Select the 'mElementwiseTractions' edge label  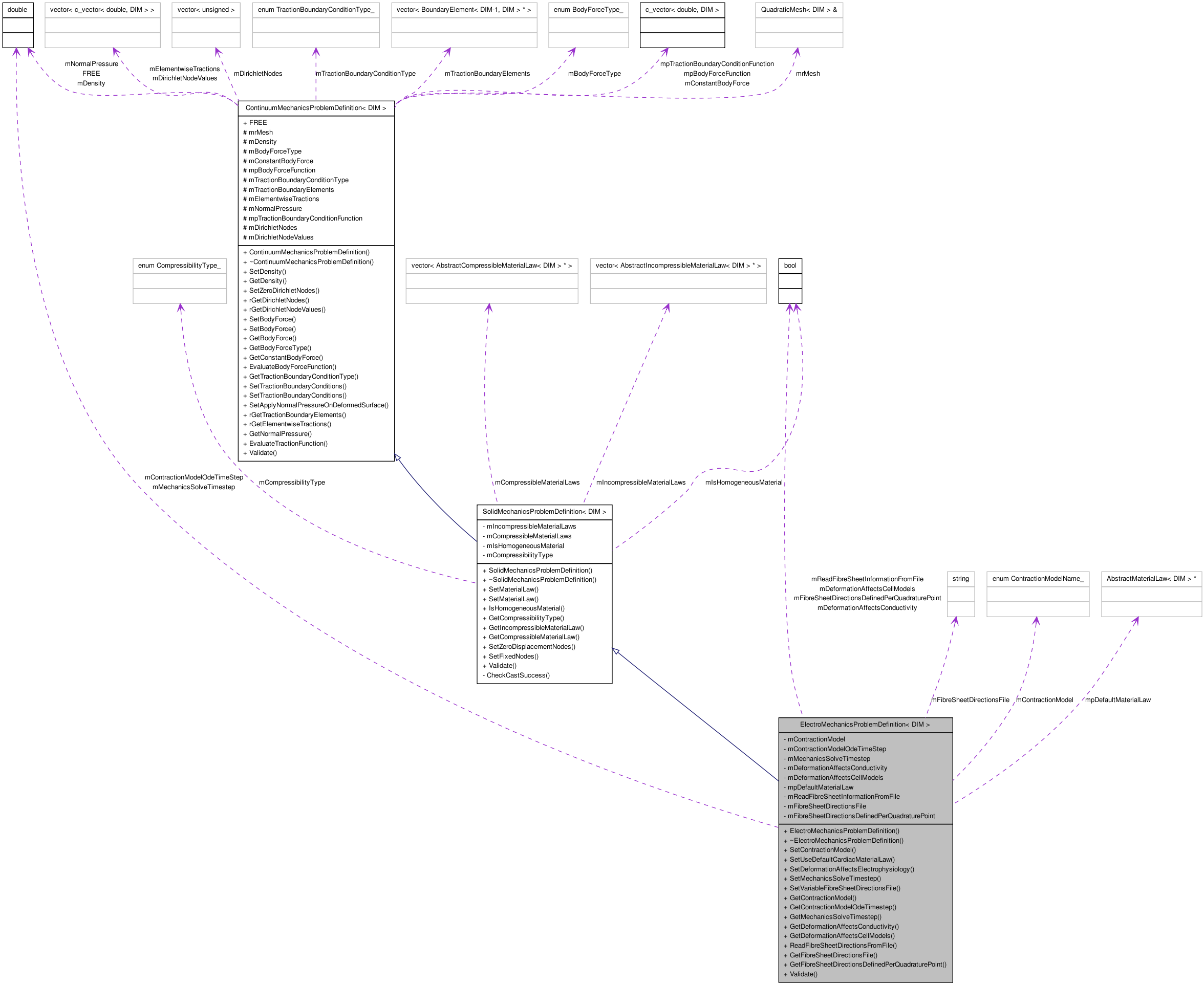(184, 69)
